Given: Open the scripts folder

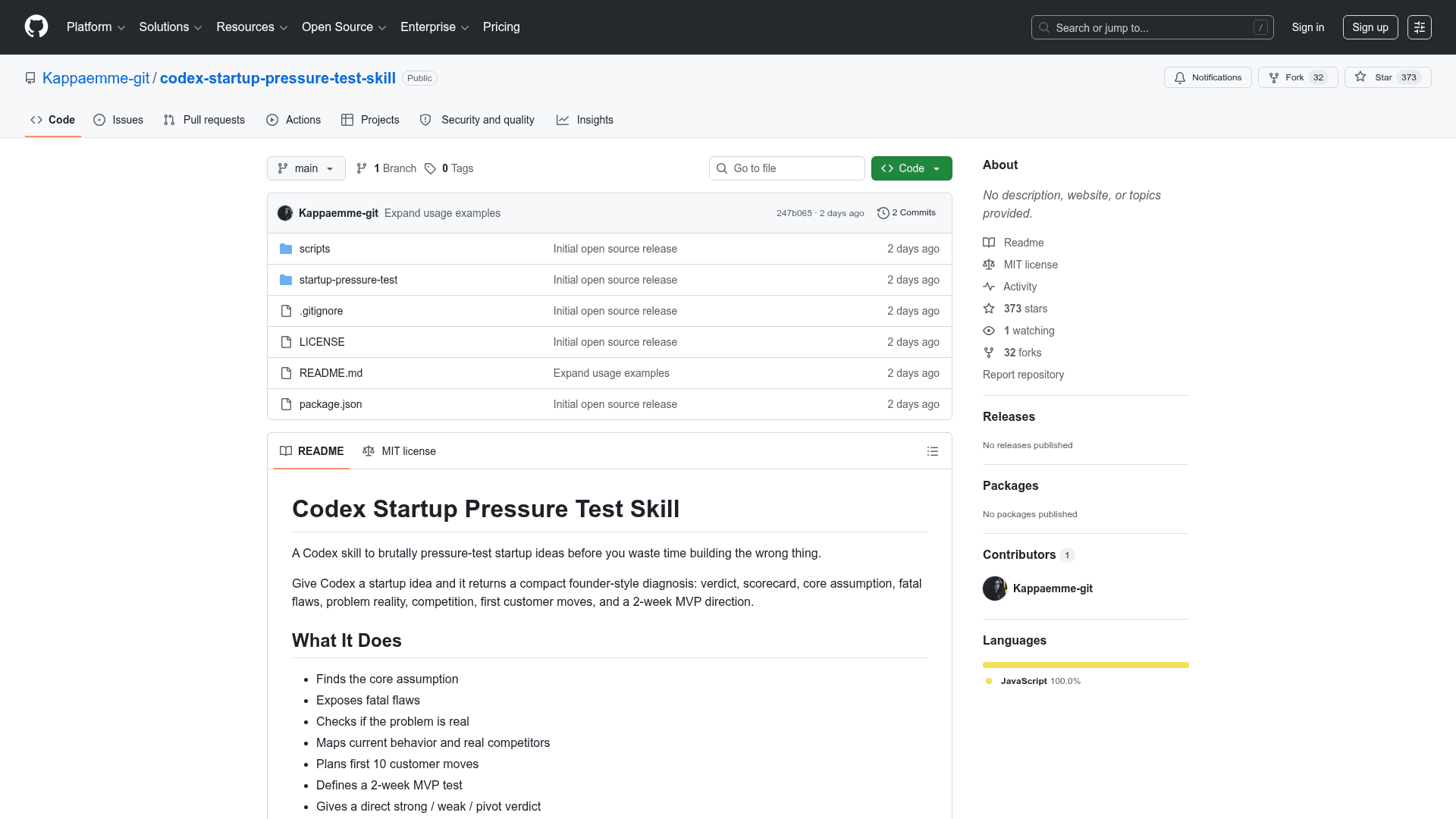Looking at the screenshot, I should click(x=315, y=249).
